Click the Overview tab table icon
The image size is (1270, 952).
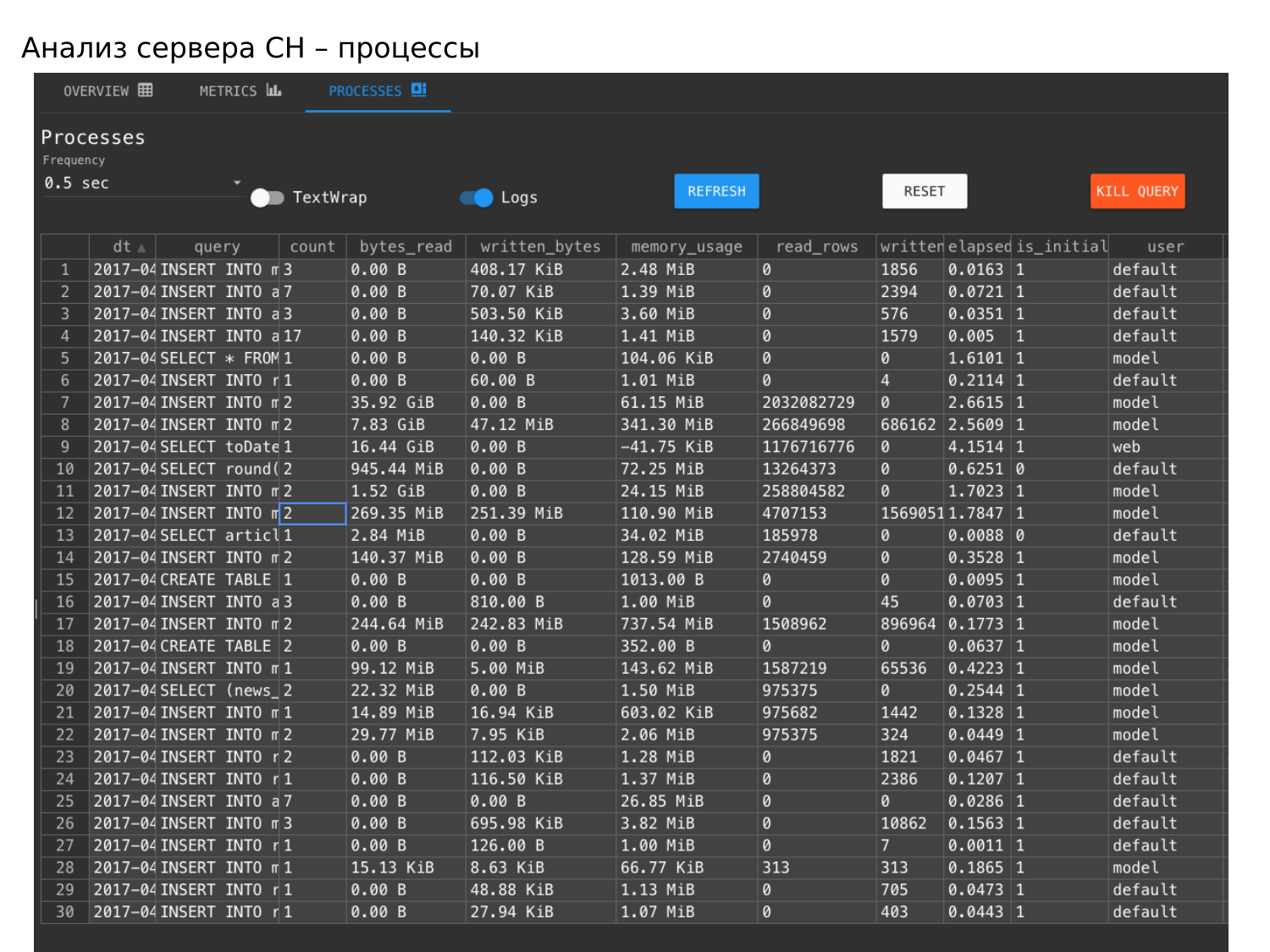(146, 90)
